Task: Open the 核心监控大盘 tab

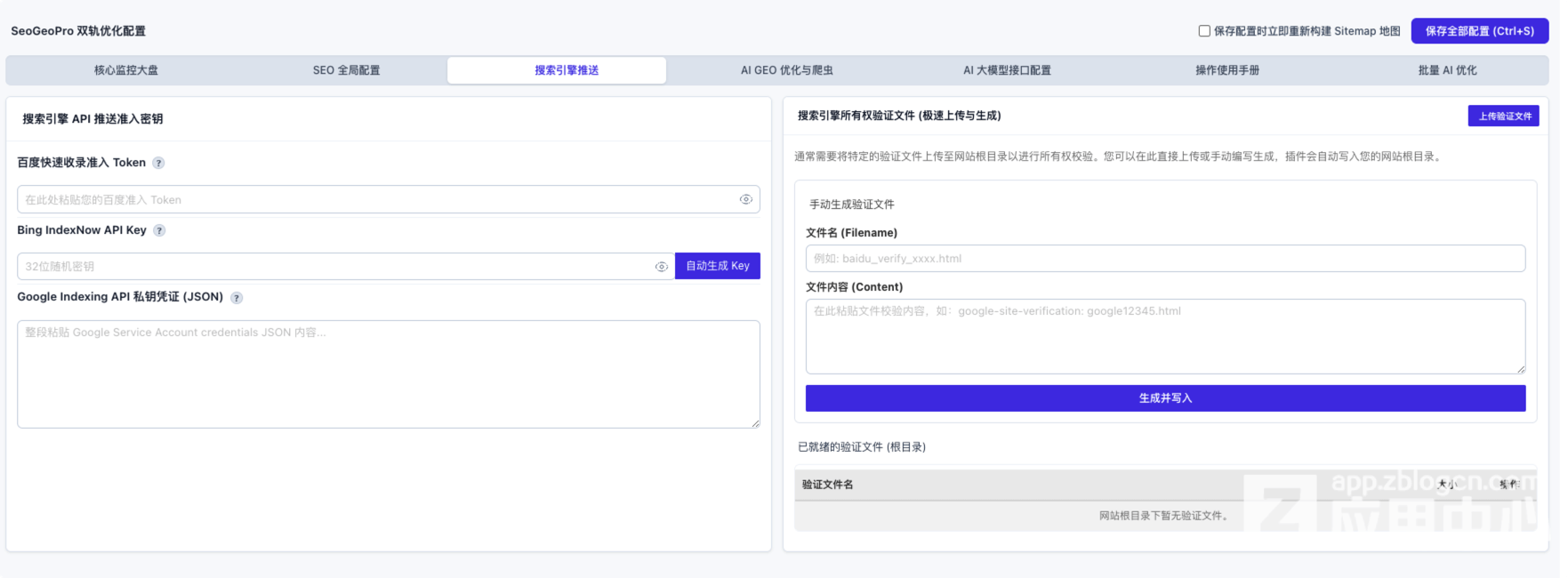Action: coord(126,70)
